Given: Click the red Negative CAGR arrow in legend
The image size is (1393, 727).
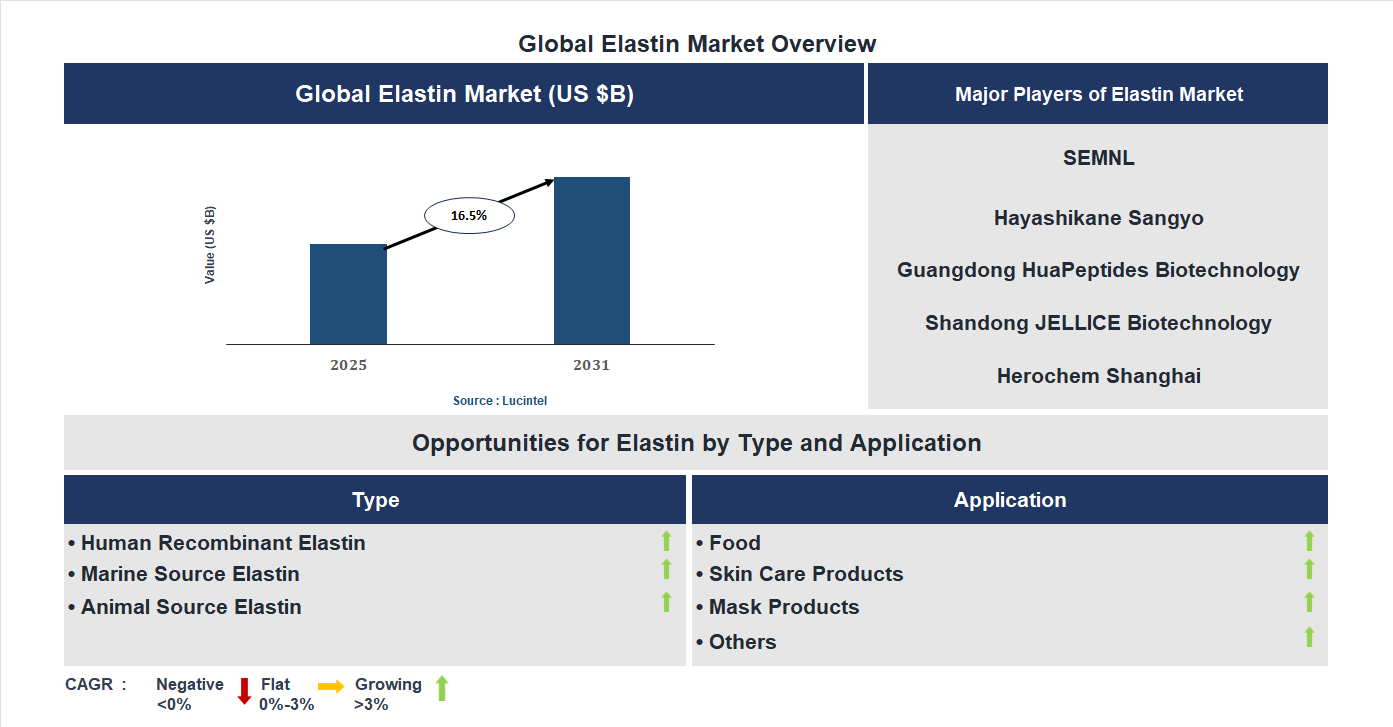Looking at the screenshot, I should 243,691.
